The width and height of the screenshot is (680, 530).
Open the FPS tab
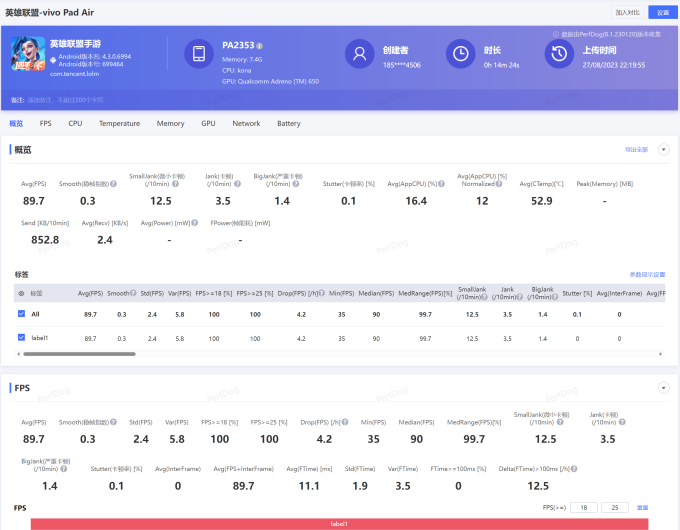pyautogui.click(x=46, y=124)
